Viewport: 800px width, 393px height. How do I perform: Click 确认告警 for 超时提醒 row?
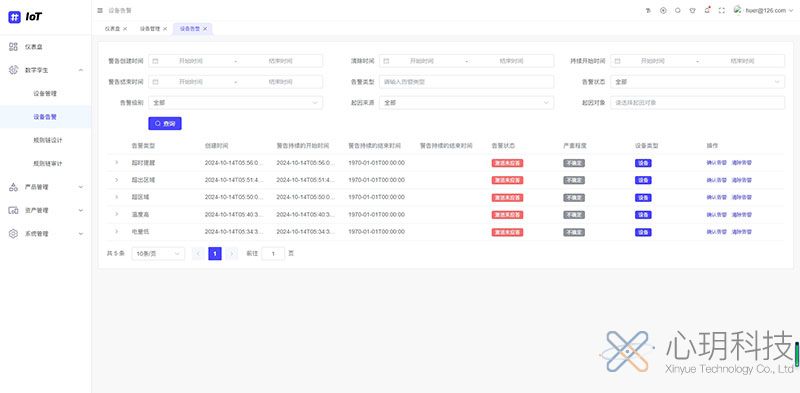point(716,163)
